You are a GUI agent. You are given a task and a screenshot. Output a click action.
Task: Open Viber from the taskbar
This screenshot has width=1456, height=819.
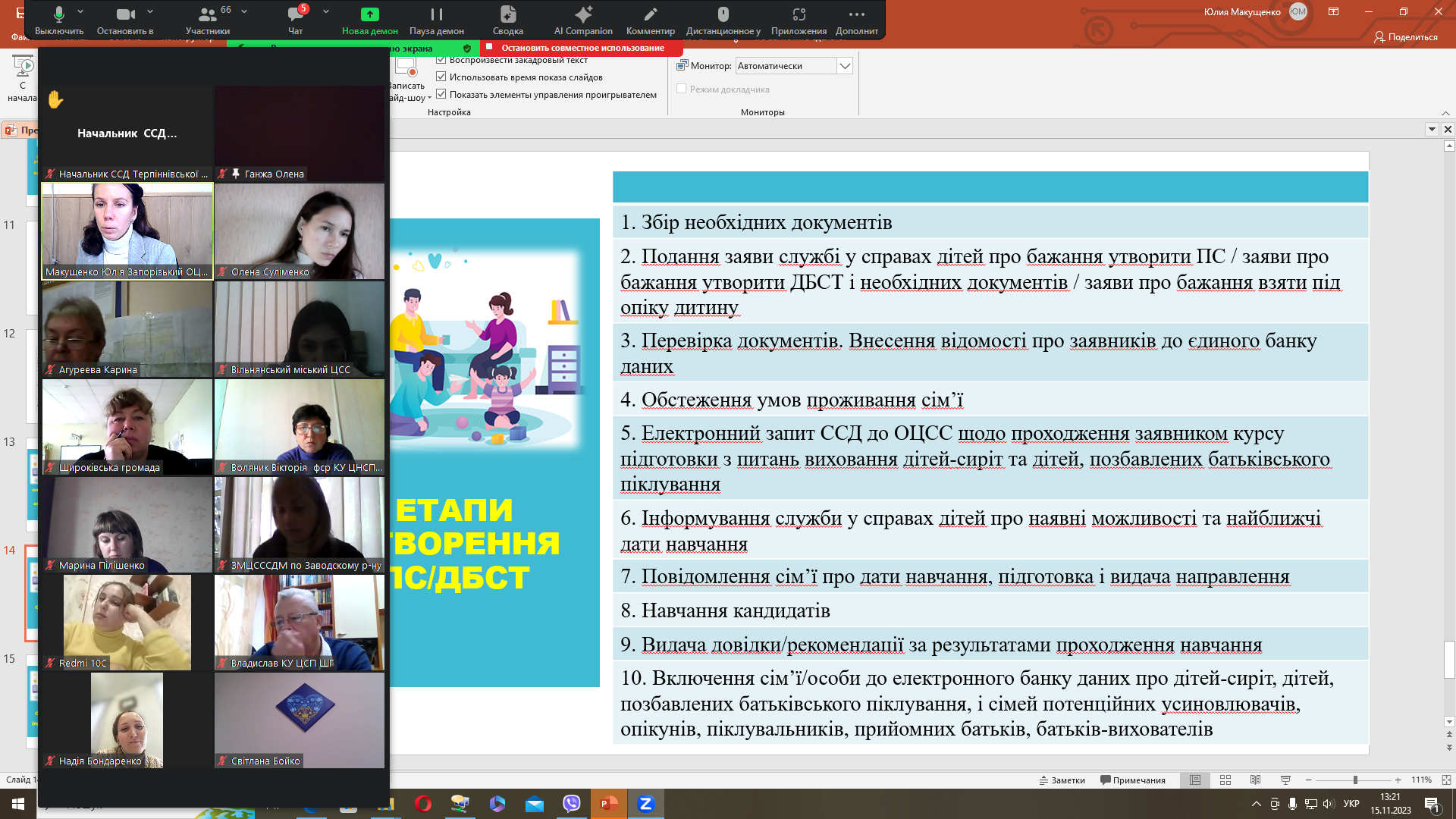[572, 804]
